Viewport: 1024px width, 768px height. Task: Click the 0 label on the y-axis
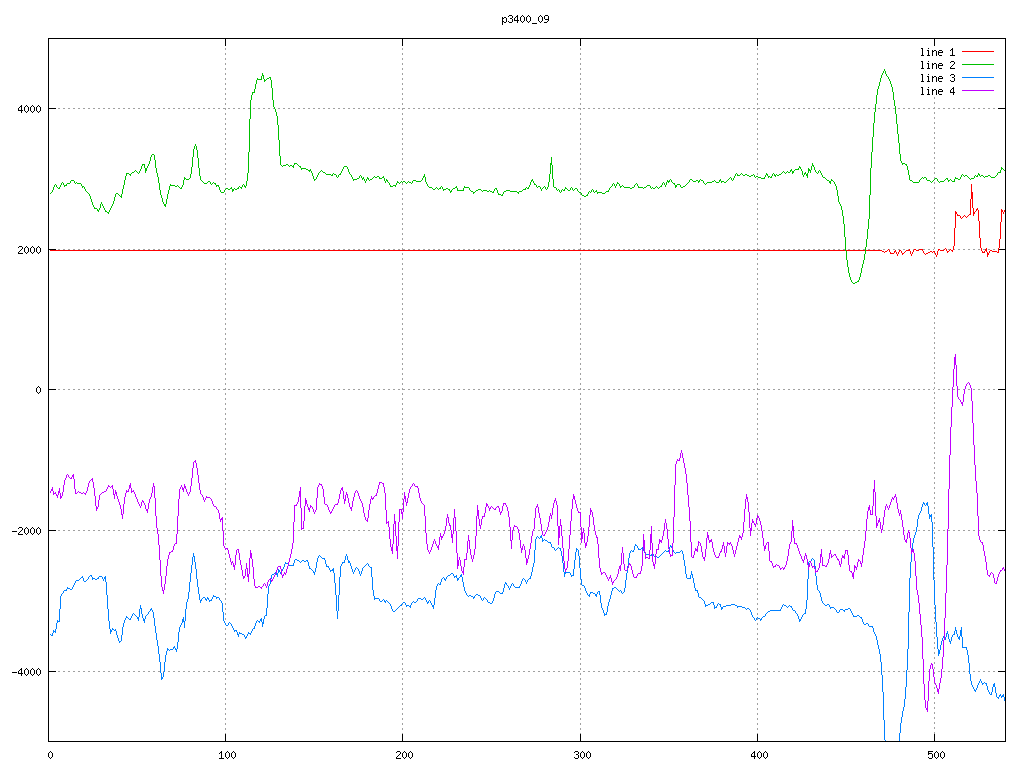tap(38, 390)
